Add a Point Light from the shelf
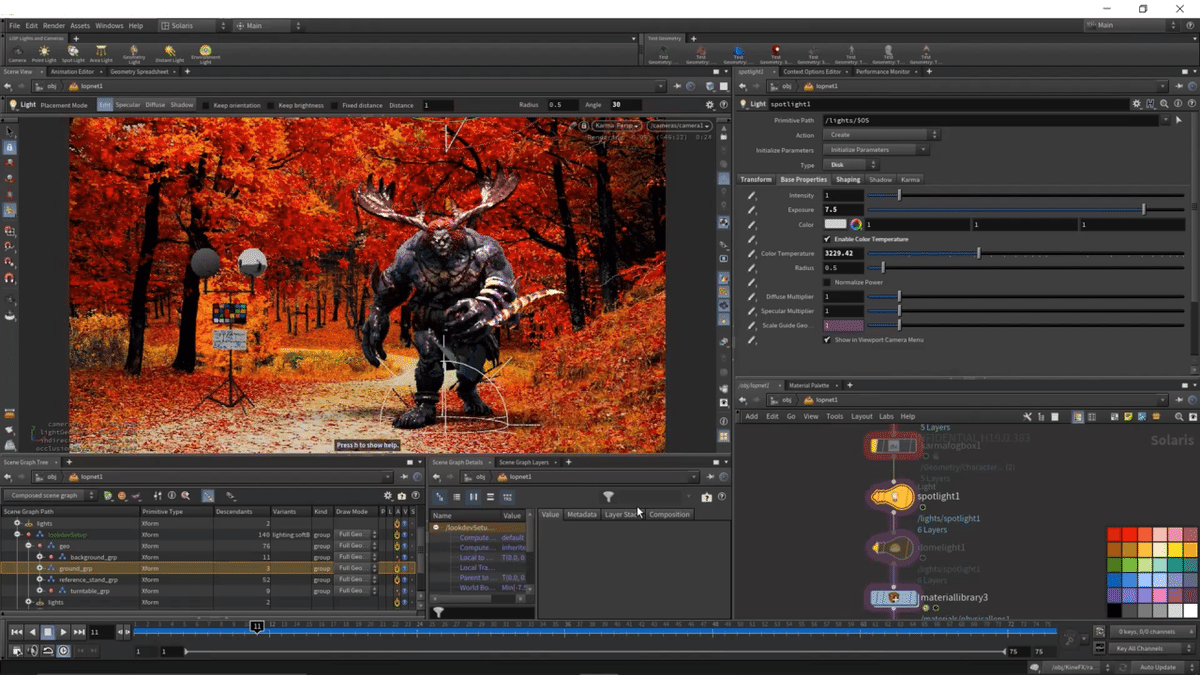 point(44,53)
